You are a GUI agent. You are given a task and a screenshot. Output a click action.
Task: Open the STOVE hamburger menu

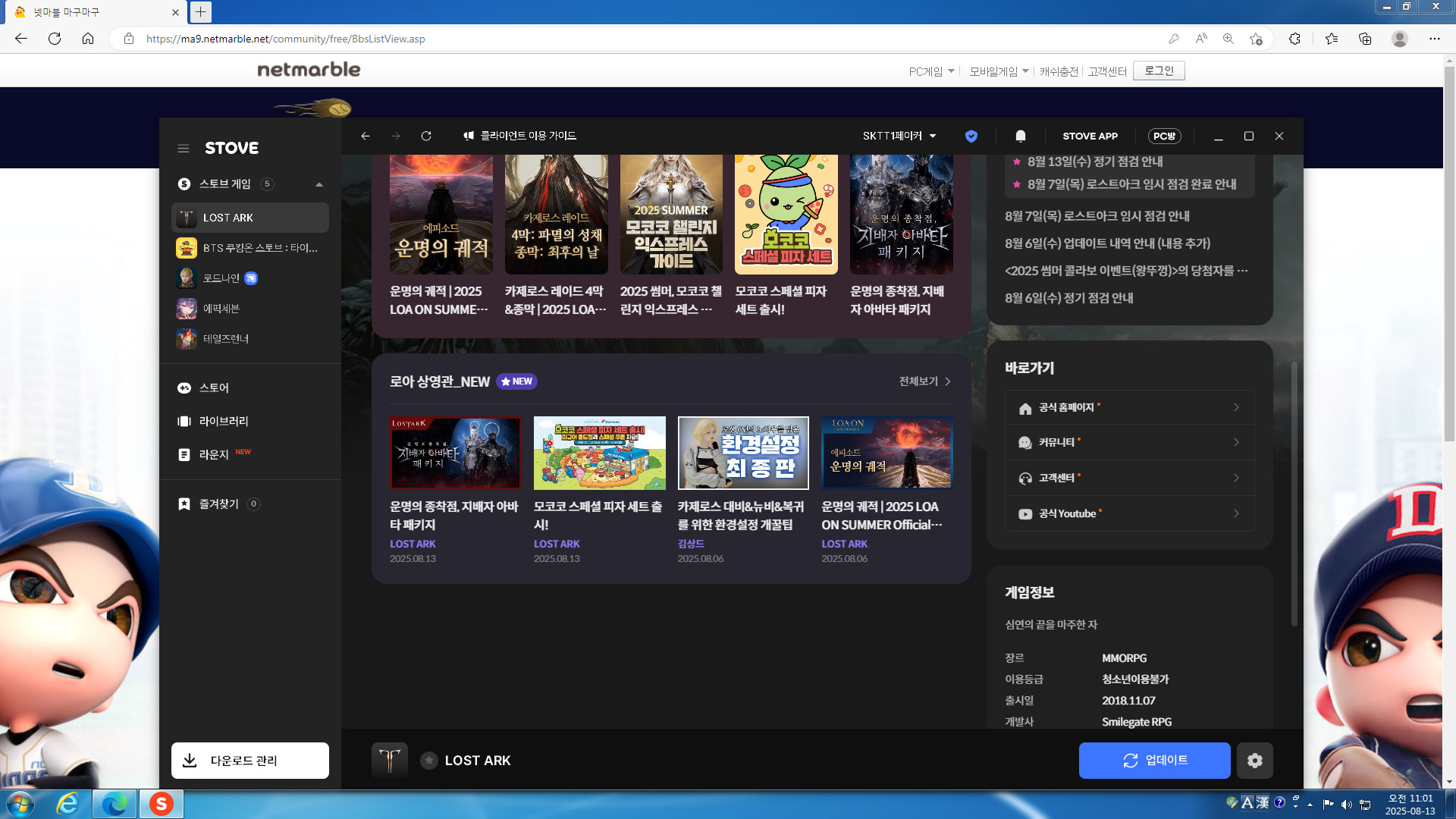click(x=184, y=149)
